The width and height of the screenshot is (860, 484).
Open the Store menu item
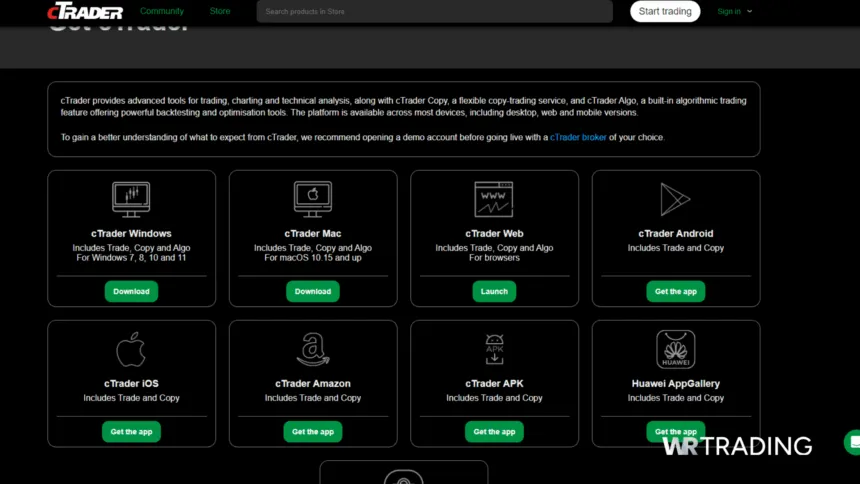[x=219, y=12]
